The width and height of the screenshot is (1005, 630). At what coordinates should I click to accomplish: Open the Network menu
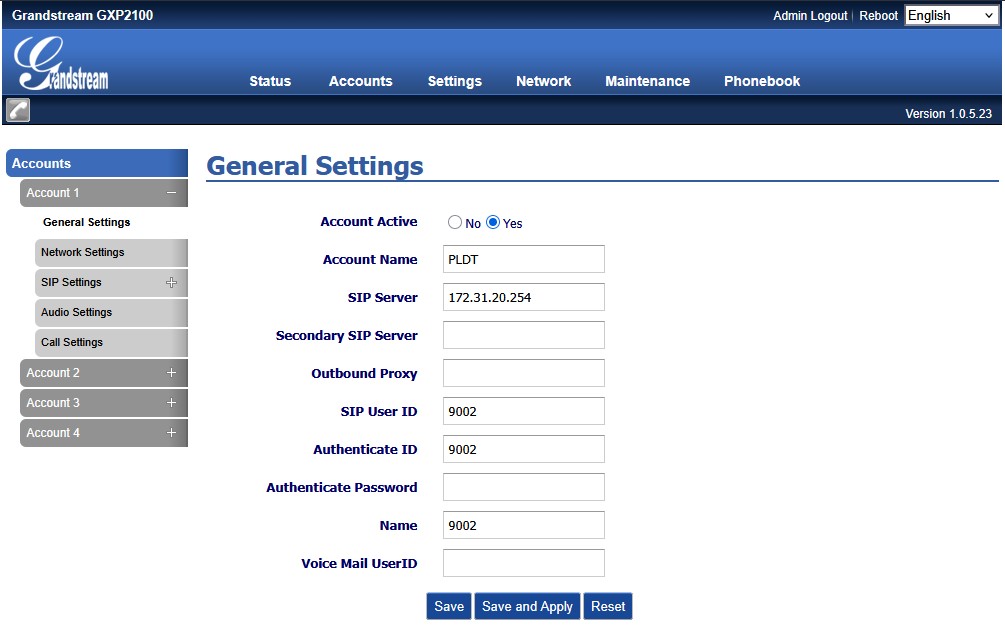[544, 81]
